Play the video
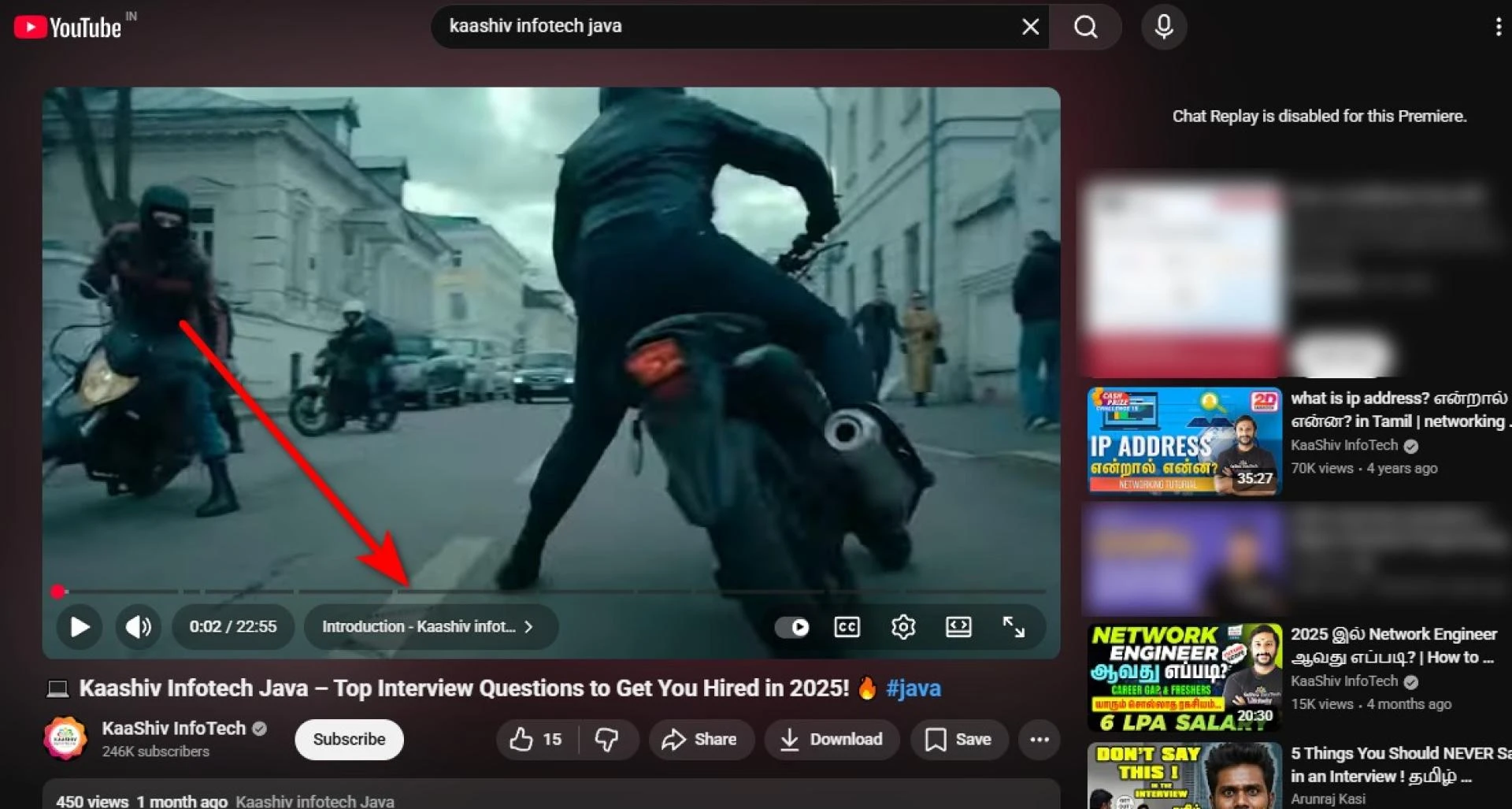Viewport: 1512px width, 809px height. pos(80,627)
